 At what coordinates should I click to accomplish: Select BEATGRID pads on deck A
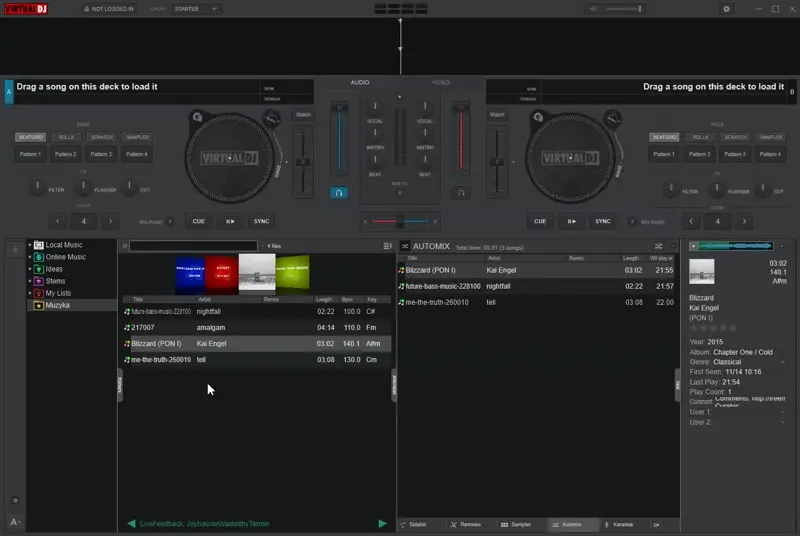tap(31, 137)
